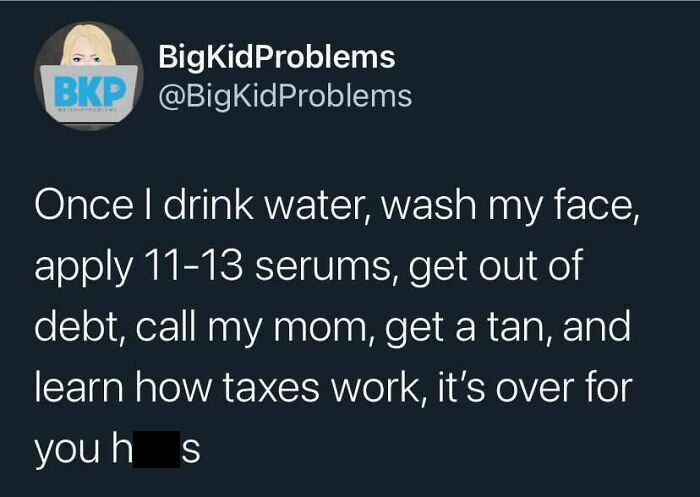
Task: Click the word "it's" in the tweet
Action: coord(461,387)
